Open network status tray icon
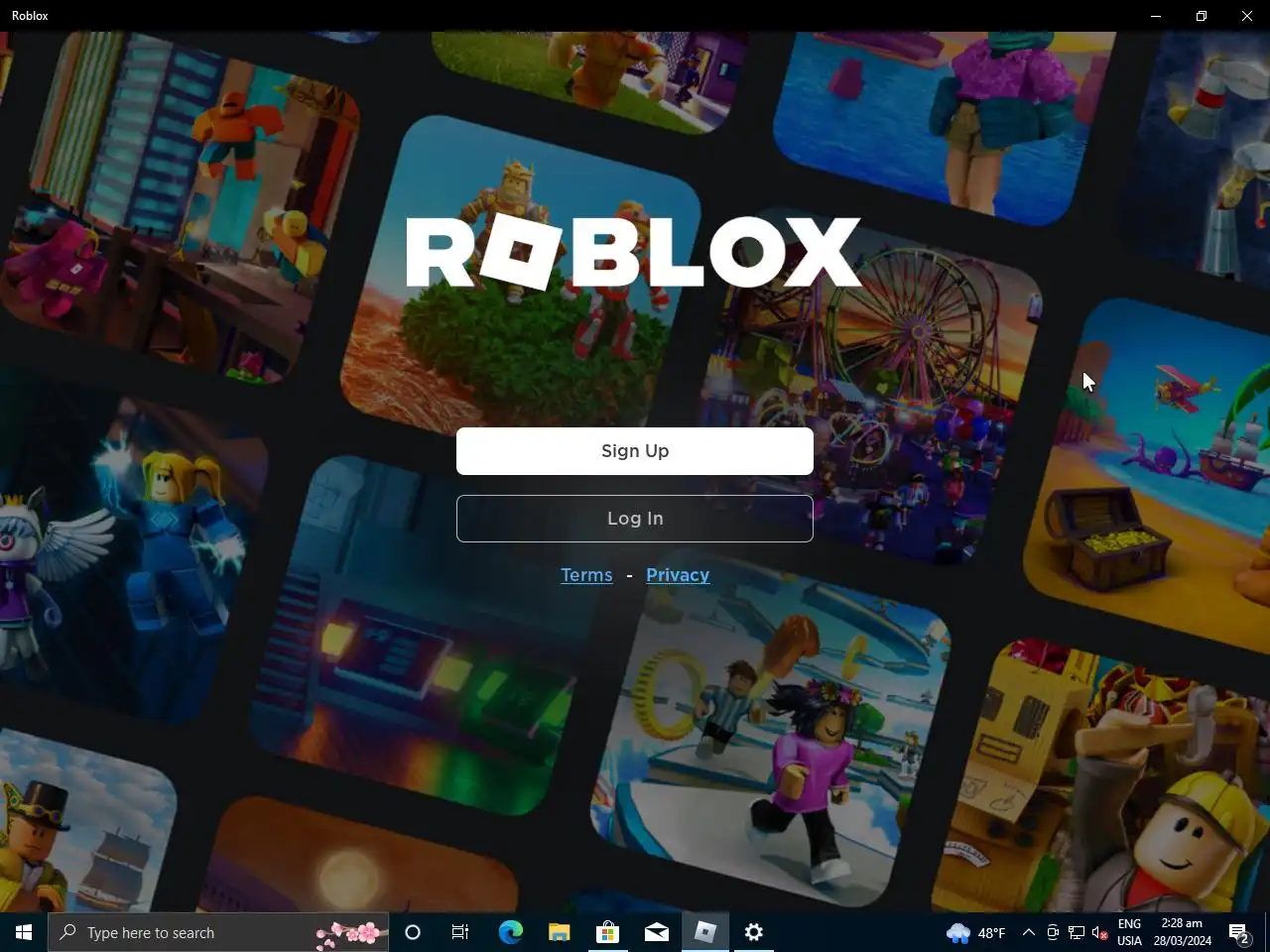Viewport: 1270px width, 952px height. pyautogui.click(x=1077, y=932)
